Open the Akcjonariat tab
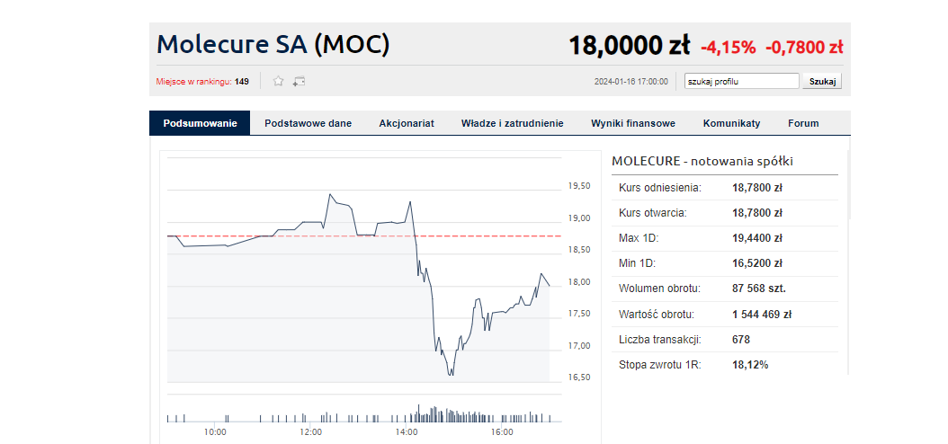This screenshot has height=444, width=948. pos(406,123)
